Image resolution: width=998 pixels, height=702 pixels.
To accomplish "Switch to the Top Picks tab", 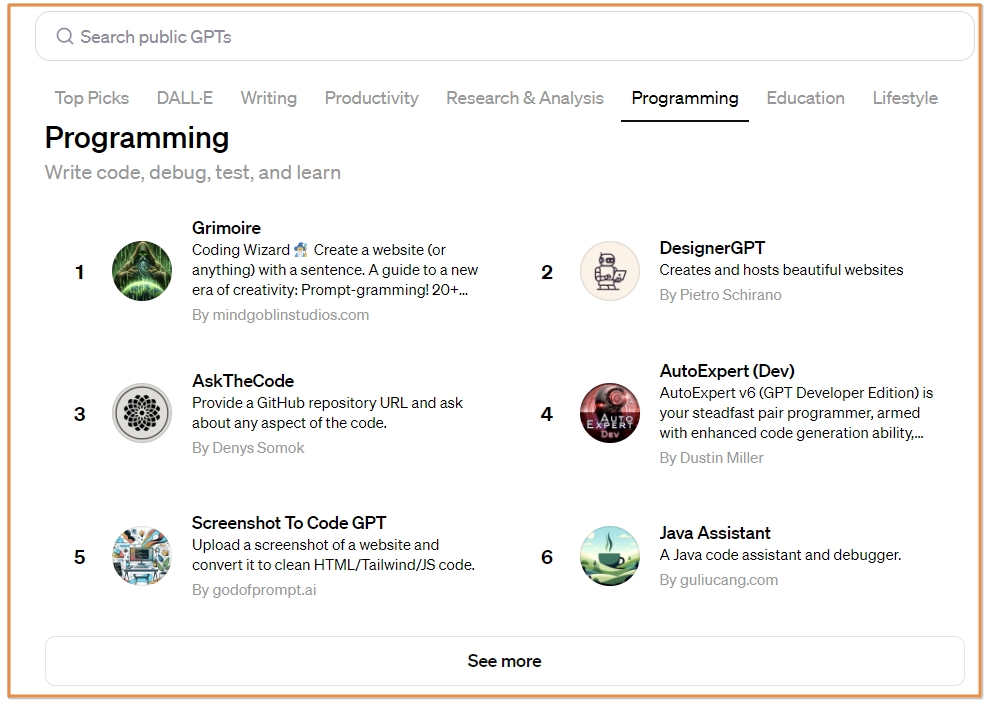I will point(92,98).
